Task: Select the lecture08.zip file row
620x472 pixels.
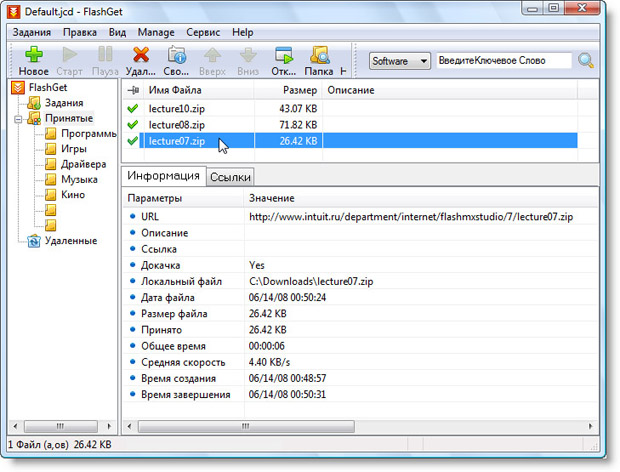Action: pos(352,125)
